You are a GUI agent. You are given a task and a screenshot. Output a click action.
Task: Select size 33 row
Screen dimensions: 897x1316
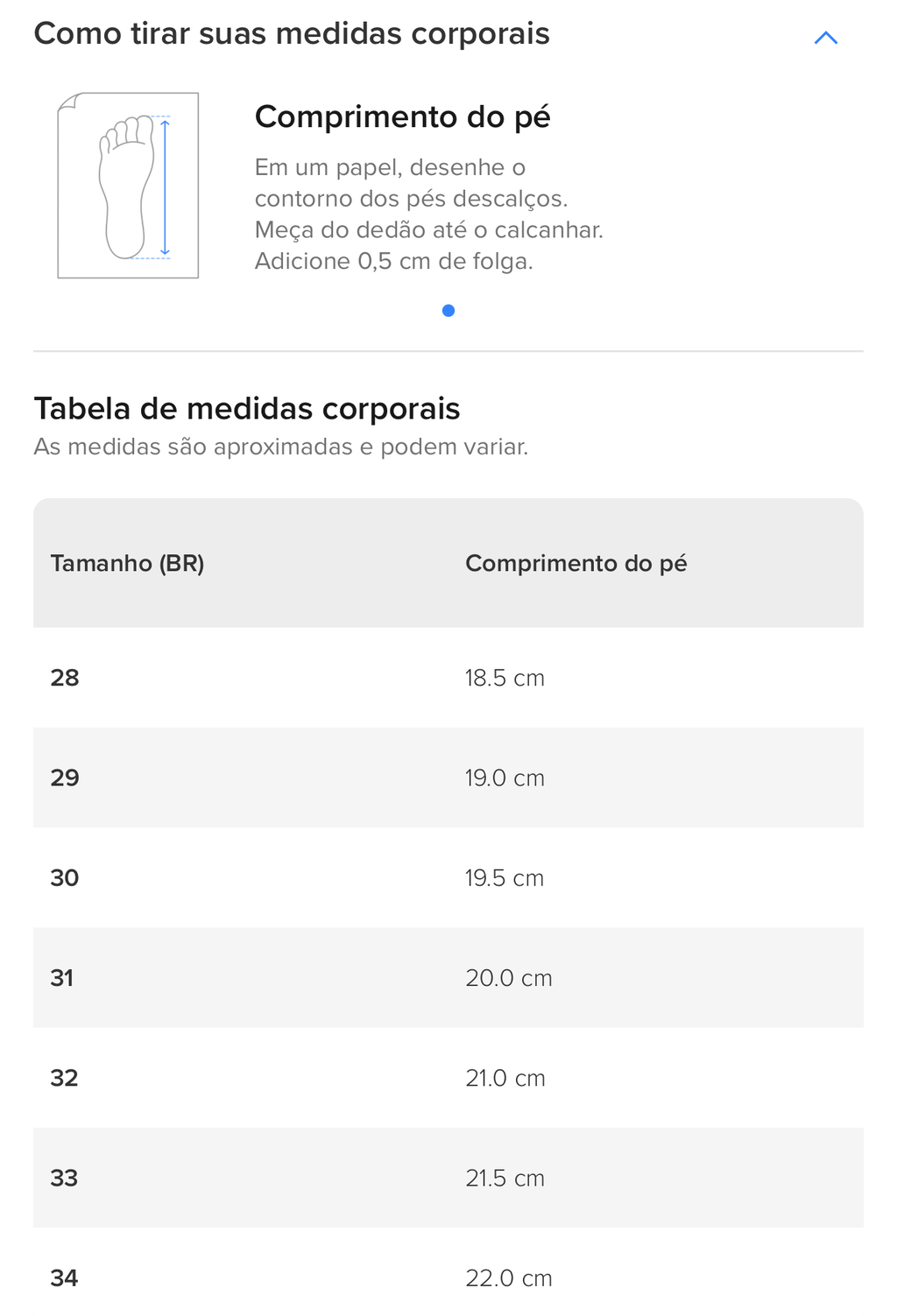pyautogui.click(x=448, y=1178)
